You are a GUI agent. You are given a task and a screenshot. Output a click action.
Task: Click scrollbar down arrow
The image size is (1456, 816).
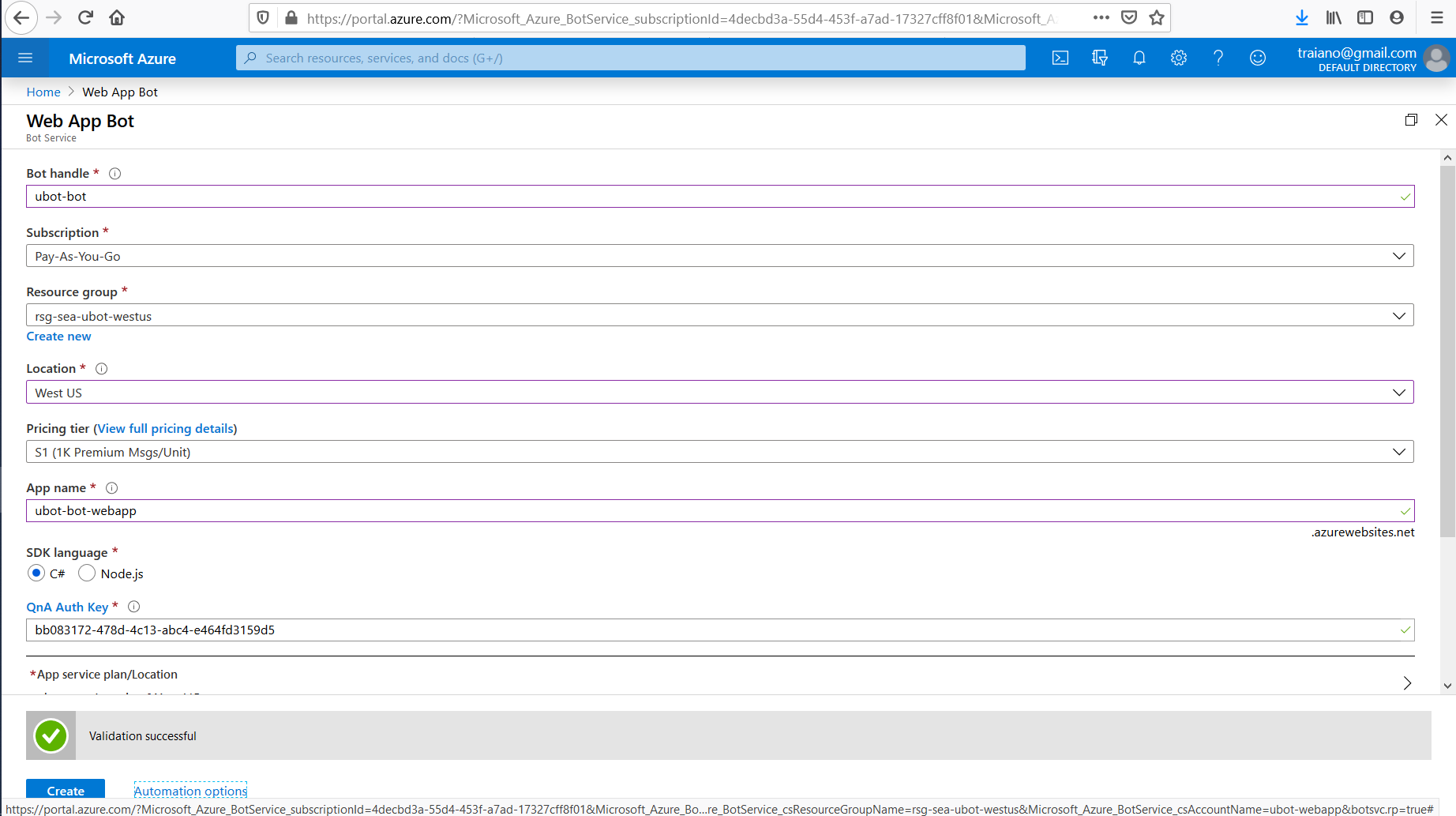[1447, 686]
